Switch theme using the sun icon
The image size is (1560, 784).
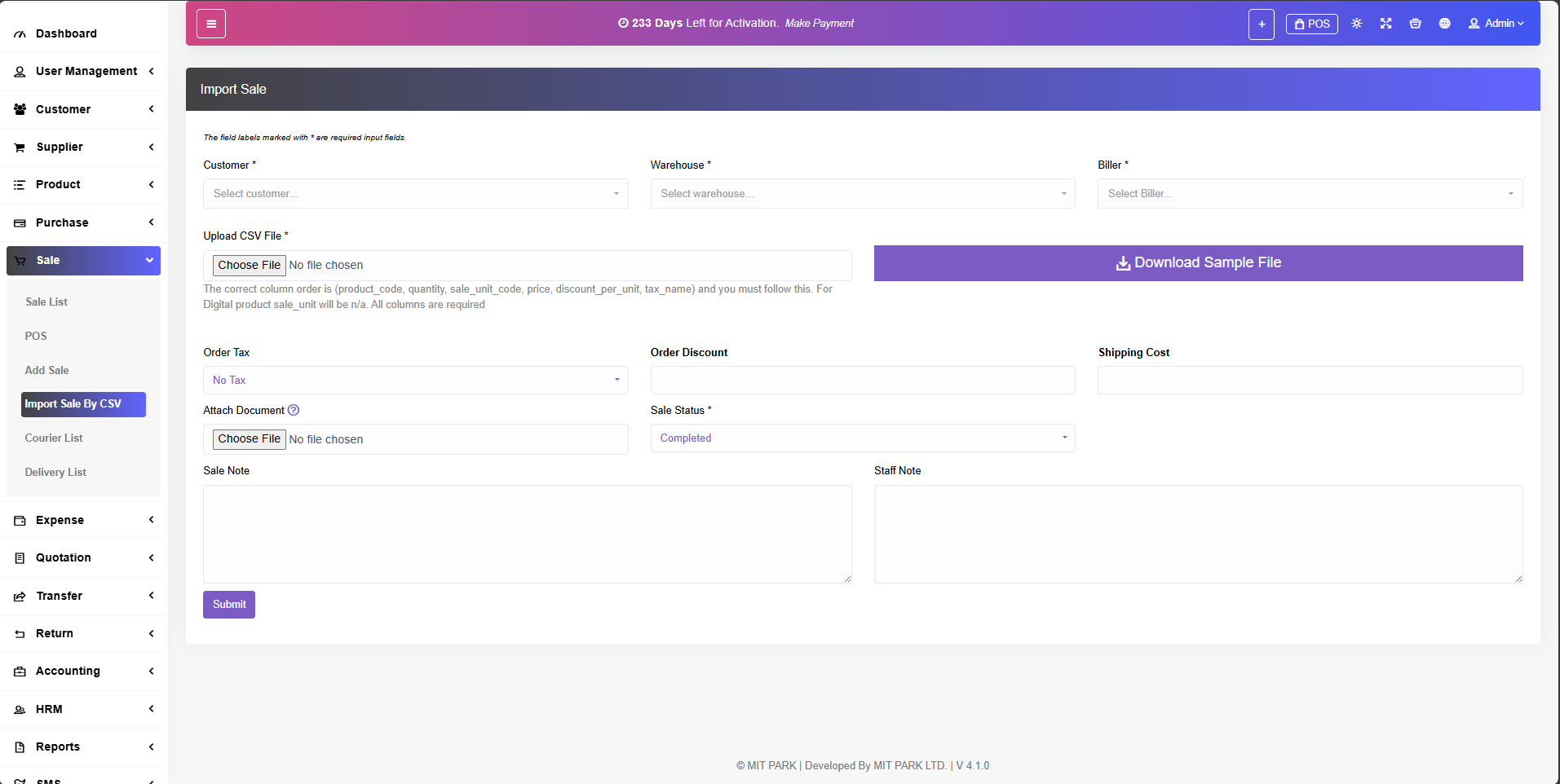tap(1356, 24)
